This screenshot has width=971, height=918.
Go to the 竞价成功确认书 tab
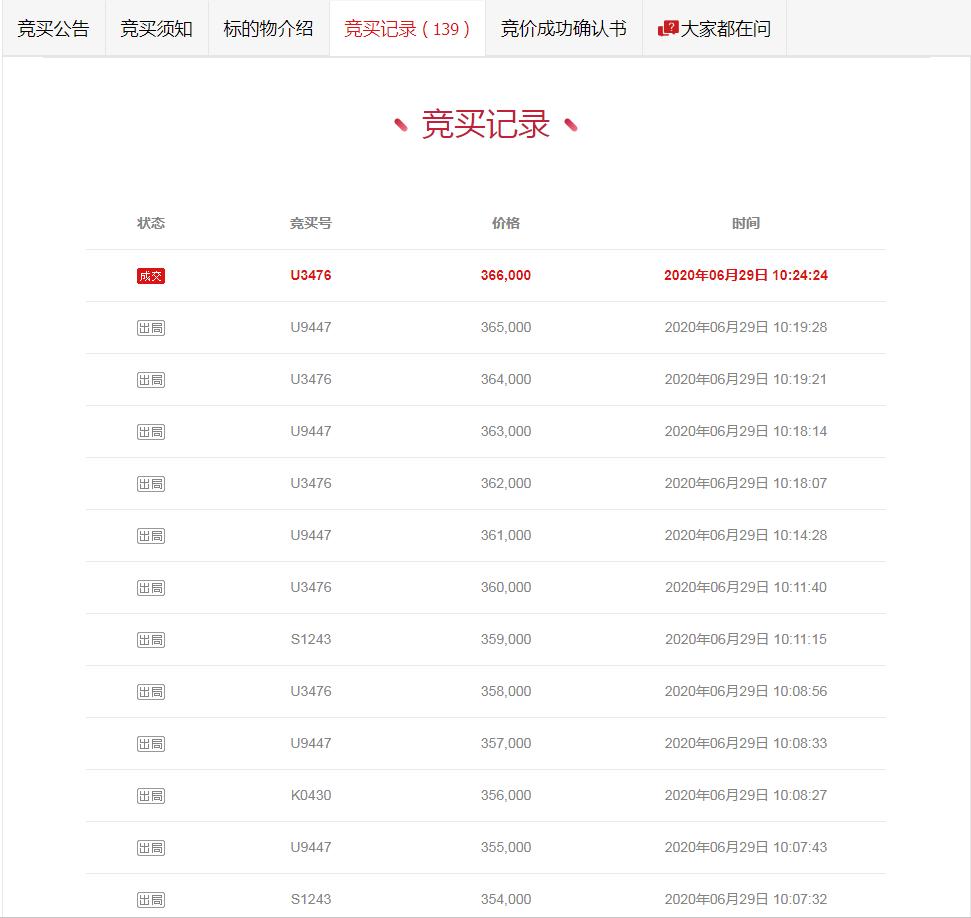coord(563,29)
